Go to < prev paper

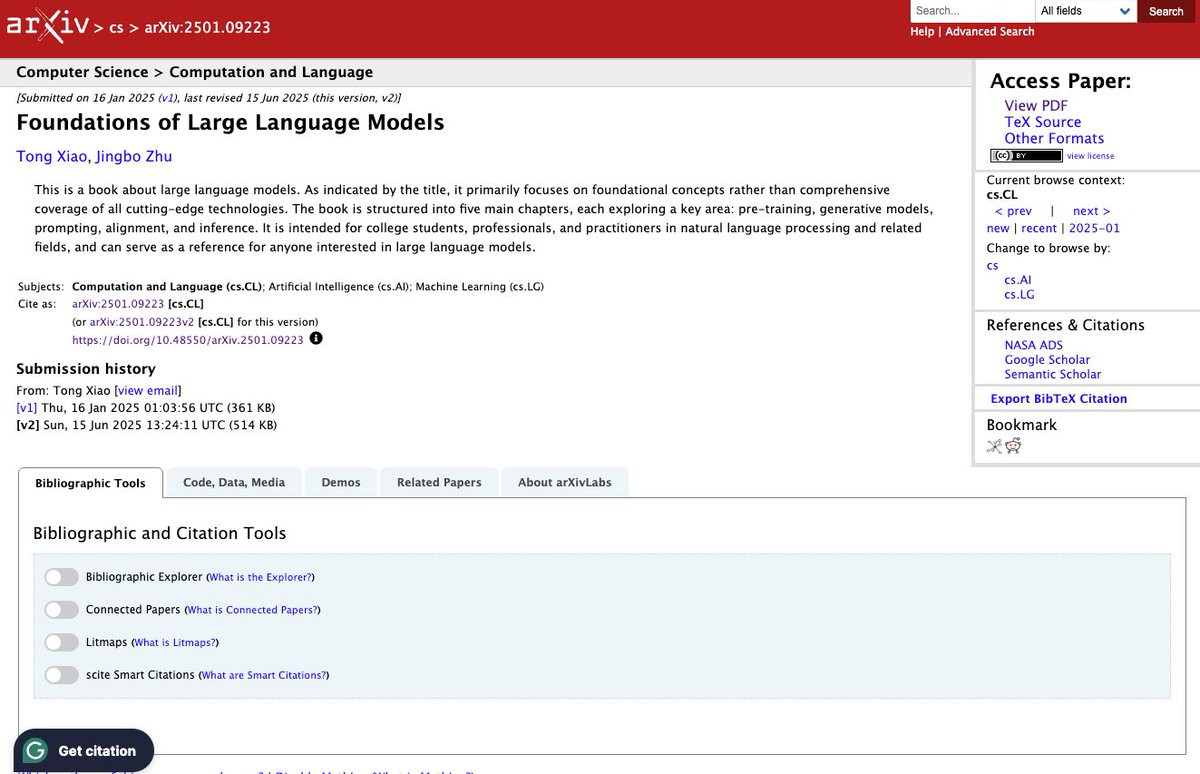click(1013, 211)
